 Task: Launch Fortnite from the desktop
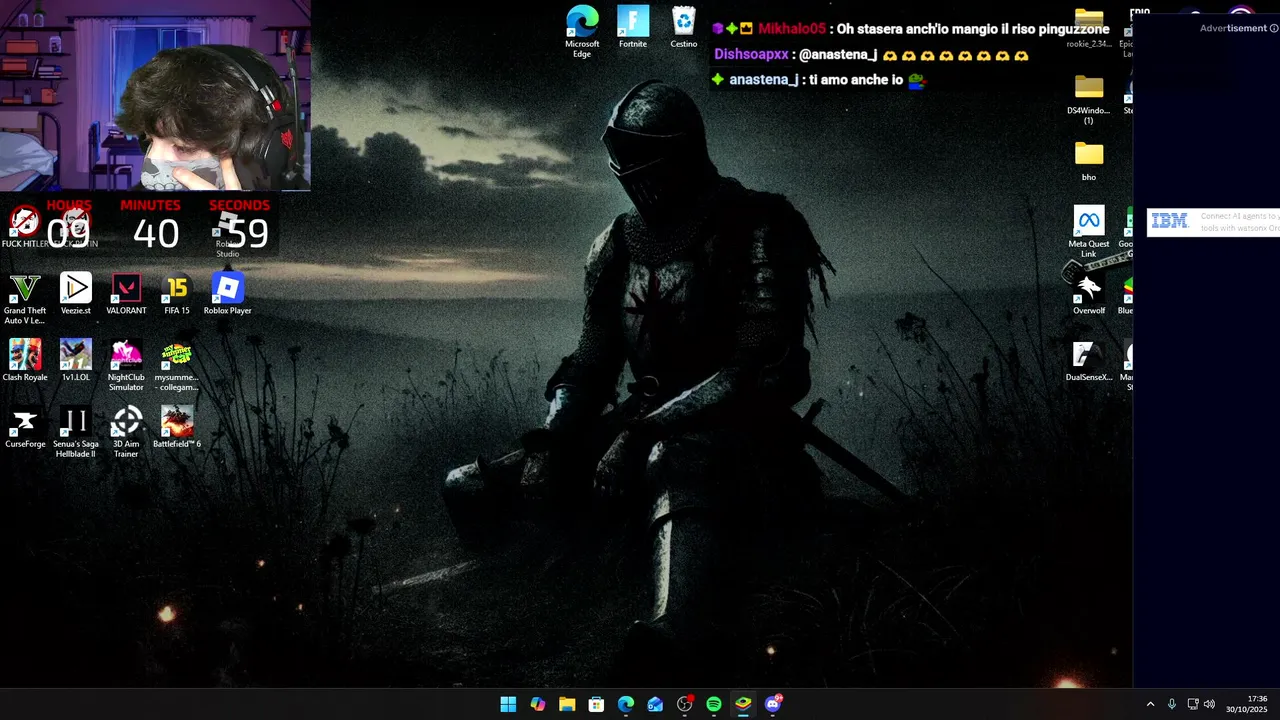(633, 27)
